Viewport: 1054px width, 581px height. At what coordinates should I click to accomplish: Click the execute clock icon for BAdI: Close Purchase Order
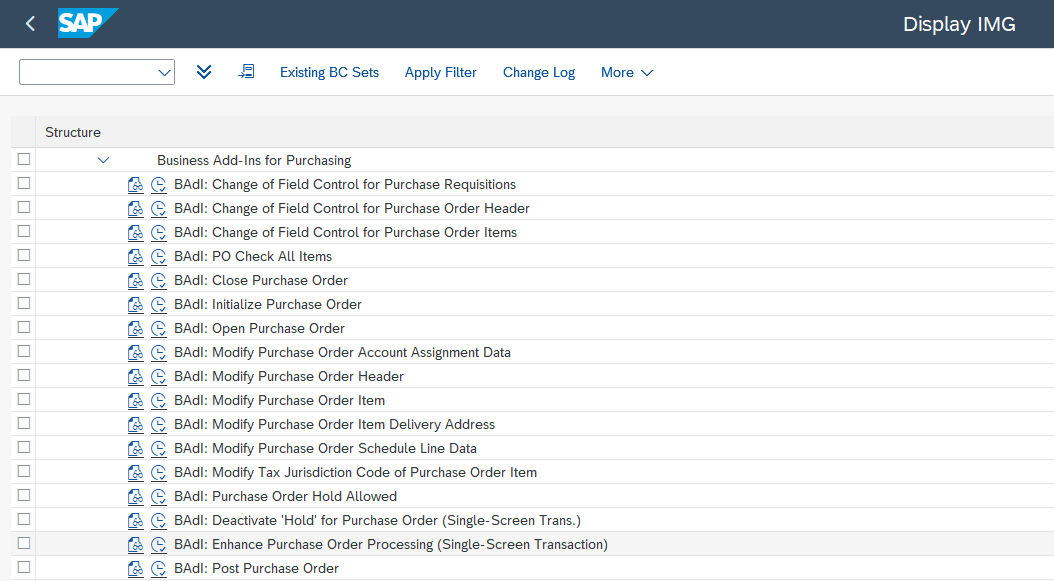click(159, 280)
